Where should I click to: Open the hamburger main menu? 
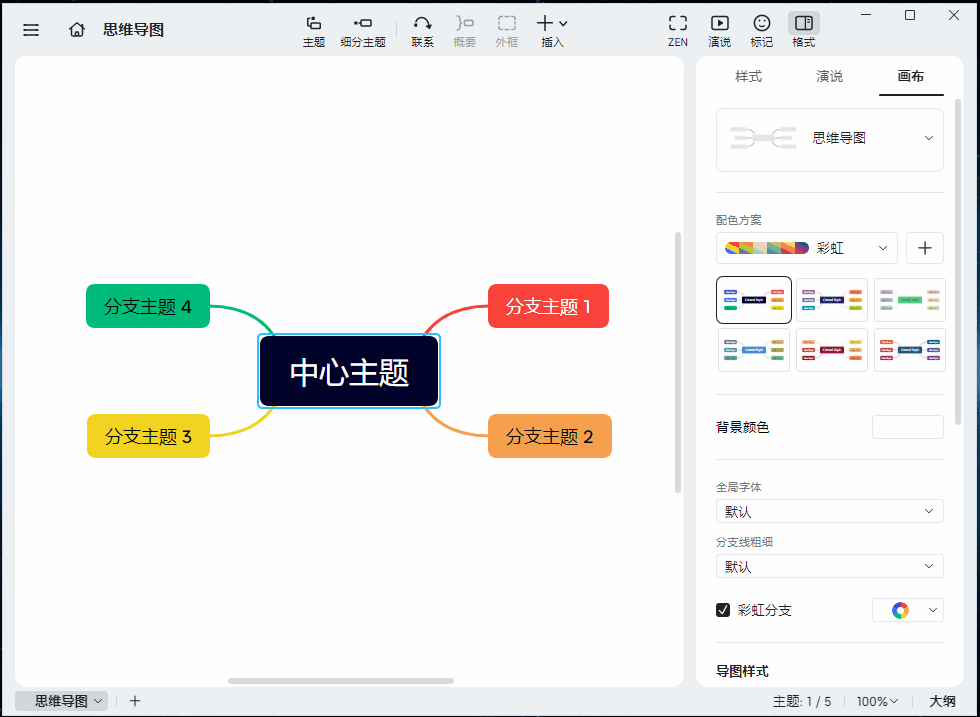[31, 30]
